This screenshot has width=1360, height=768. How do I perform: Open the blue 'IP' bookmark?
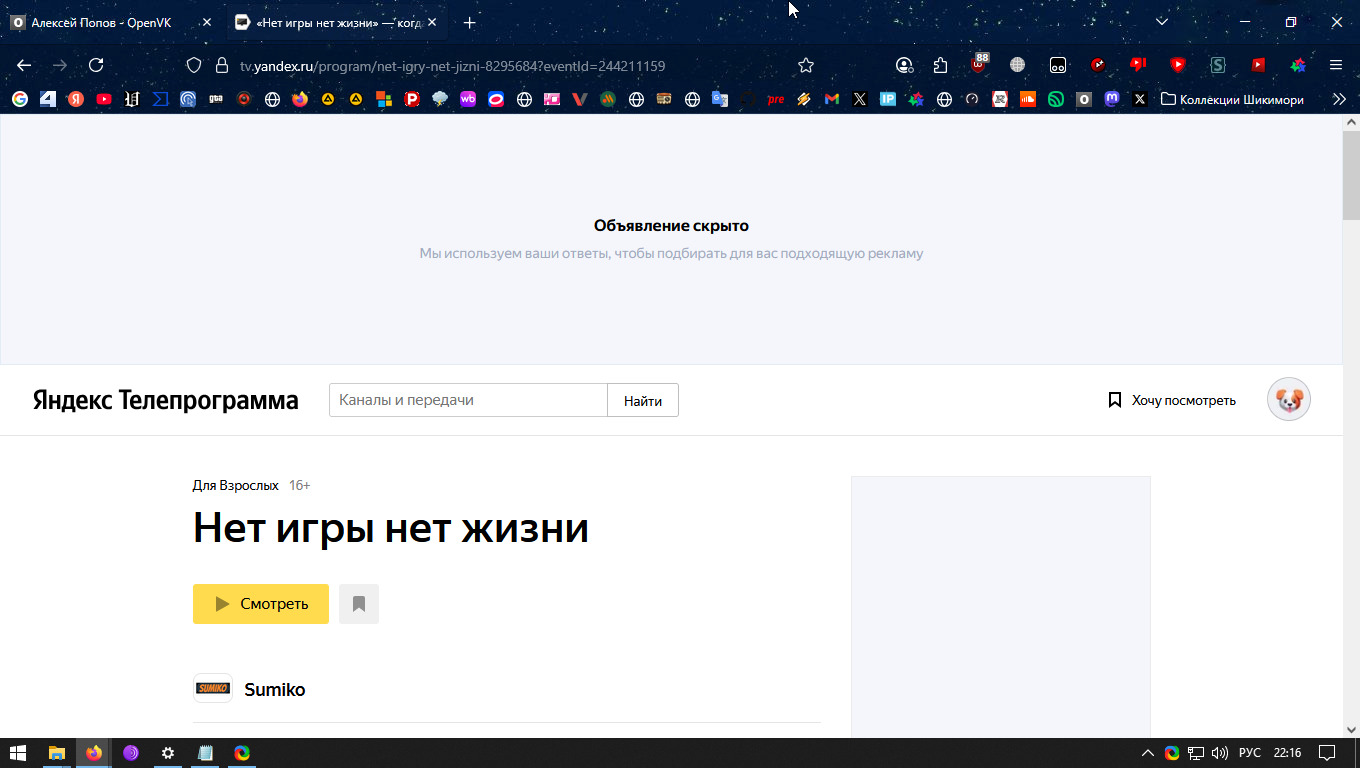click(x=888, y=99)
